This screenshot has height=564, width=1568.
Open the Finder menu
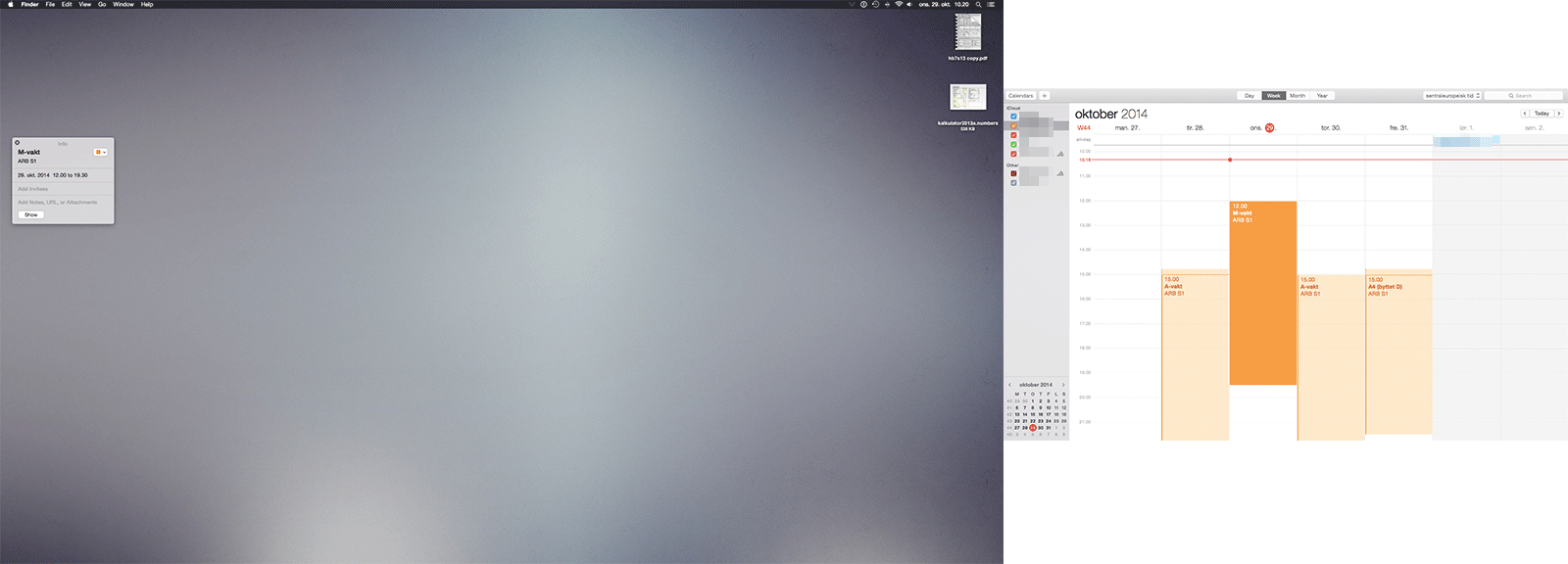pos(29,4)
